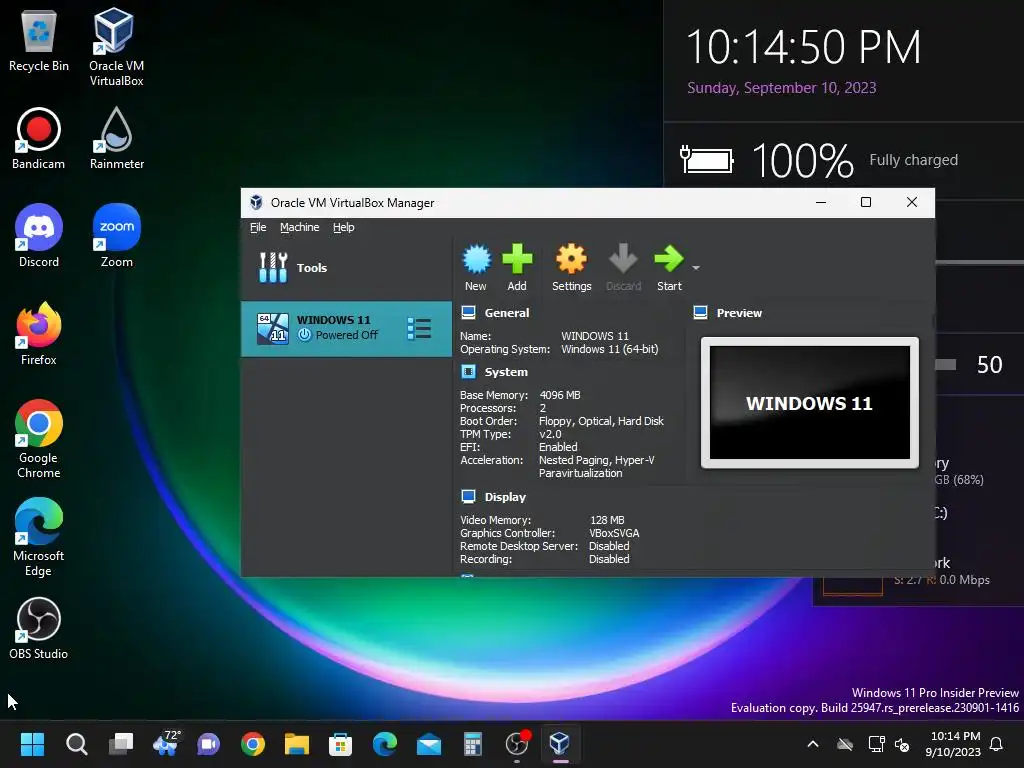
Task: Click the WINDOWS 11 preview thumbnail
Action: pos(810,403)
